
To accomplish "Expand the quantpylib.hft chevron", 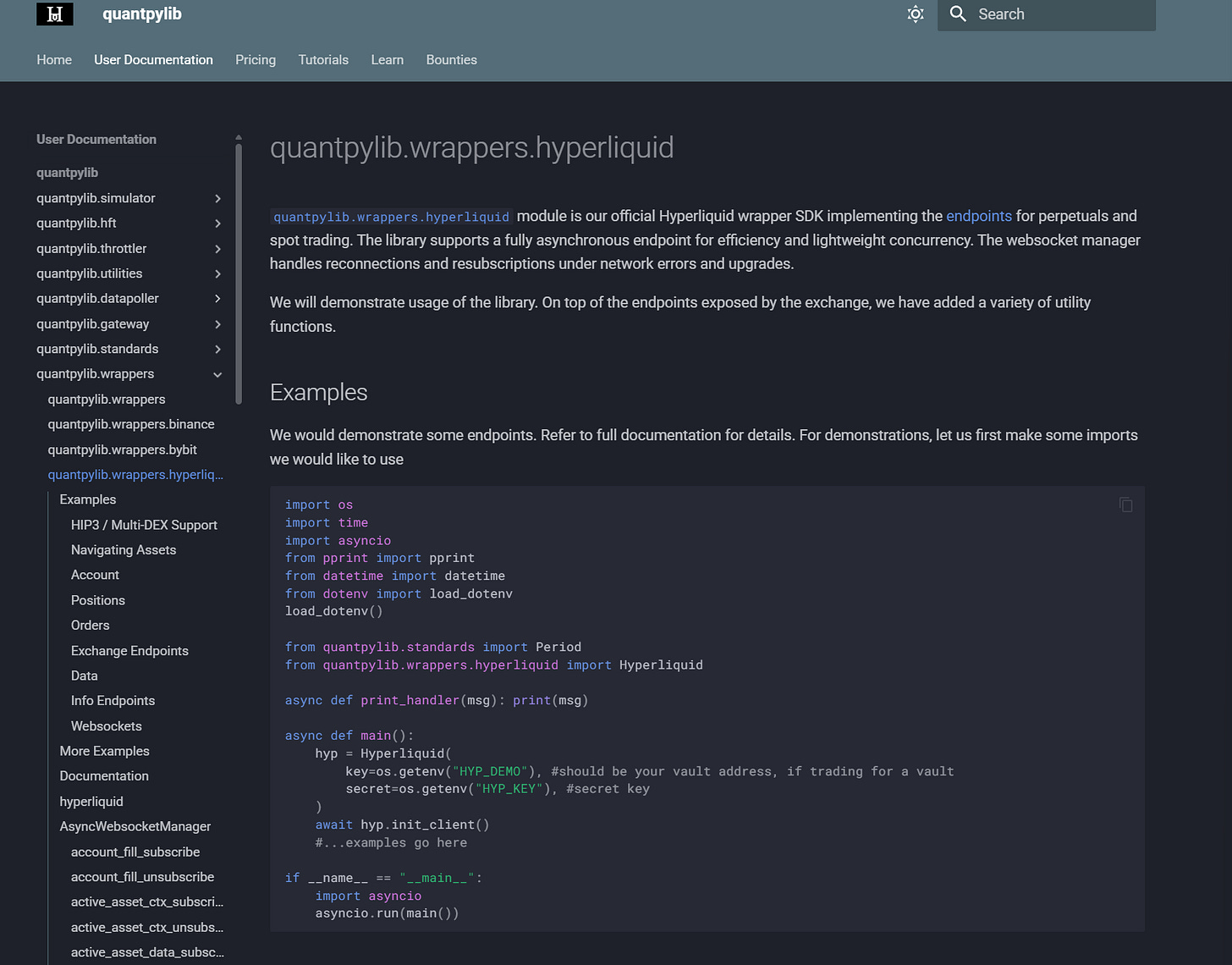I will tap(217, 223).
